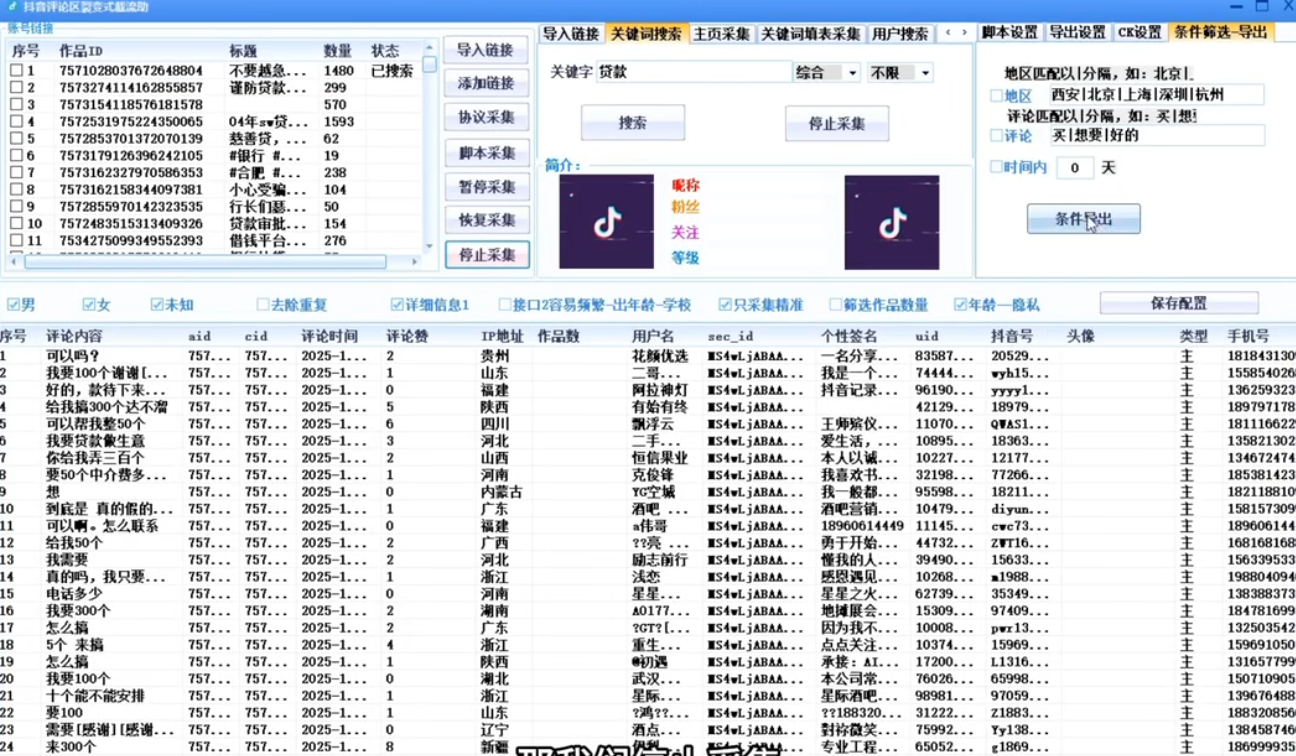Toggle the 只采集精准 checkbox
Viewport: 1296px width, 756px height.
click(725, 304)
